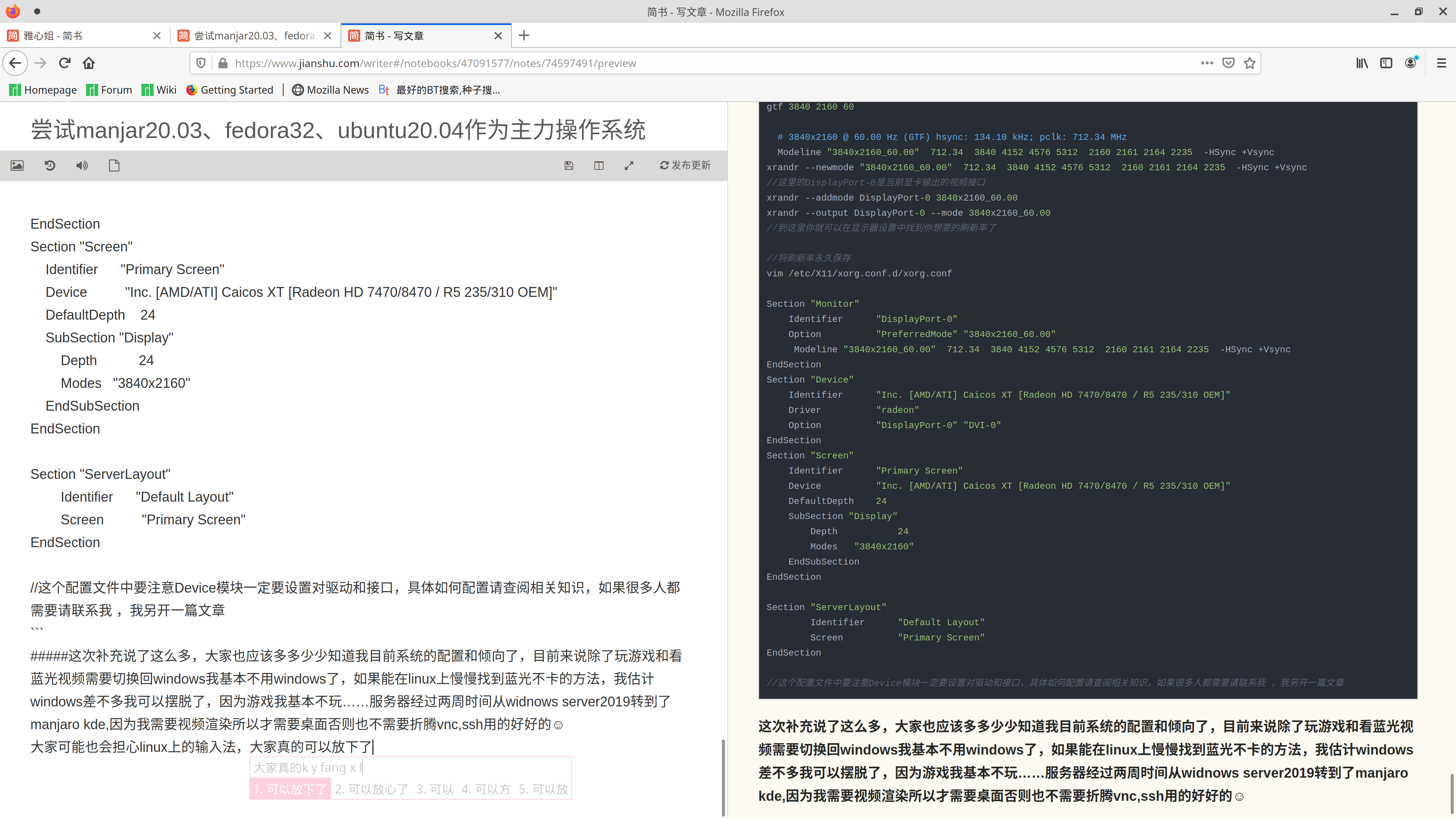Image resolution: width=1456 pixels, height=819 pixels.
Task: Open the Firefox hamburger menu
Action: click(1441, 63)
